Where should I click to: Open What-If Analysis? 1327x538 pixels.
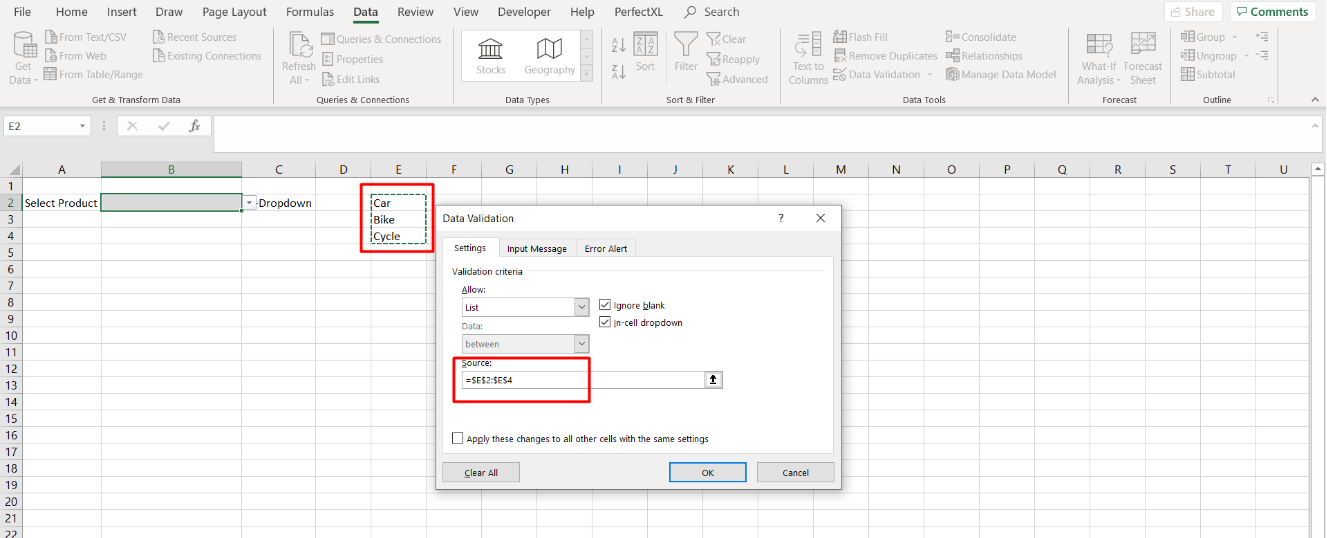pos(1100,58)
